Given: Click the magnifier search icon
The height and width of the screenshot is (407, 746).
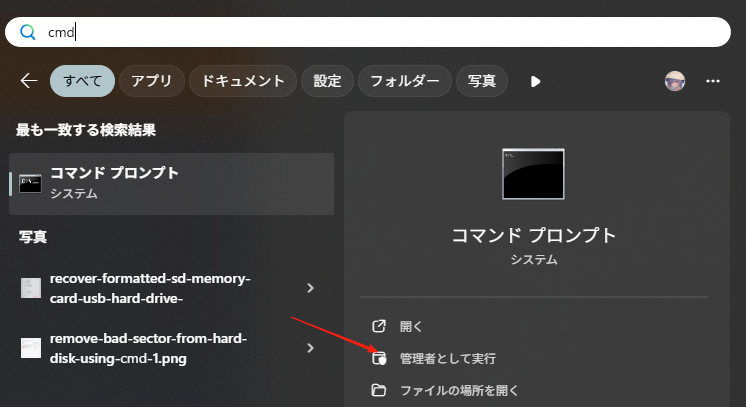Looking at the screenshot, I should (28, 32).
